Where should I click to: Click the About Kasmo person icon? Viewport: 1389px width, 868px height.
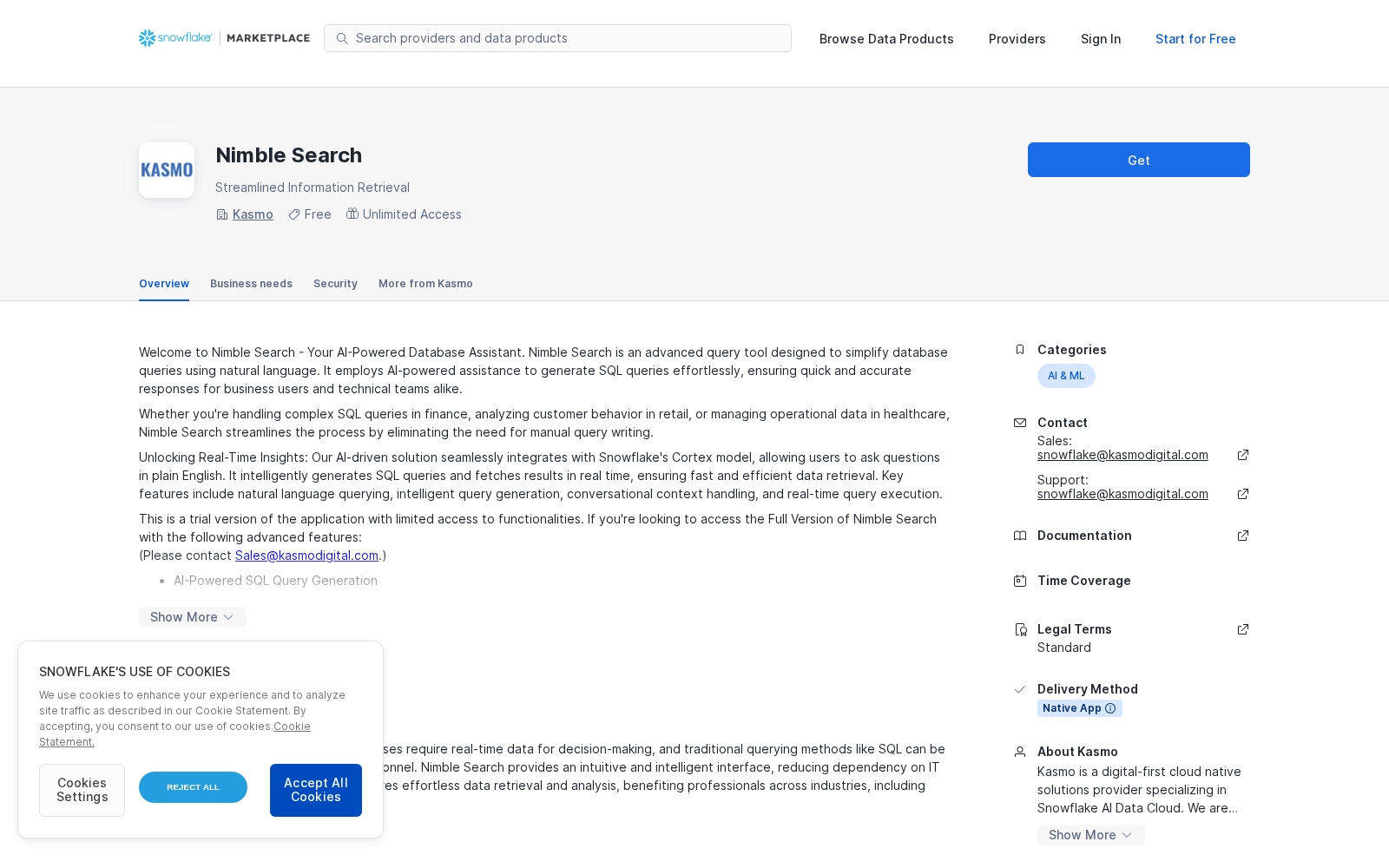point(1020,752)
